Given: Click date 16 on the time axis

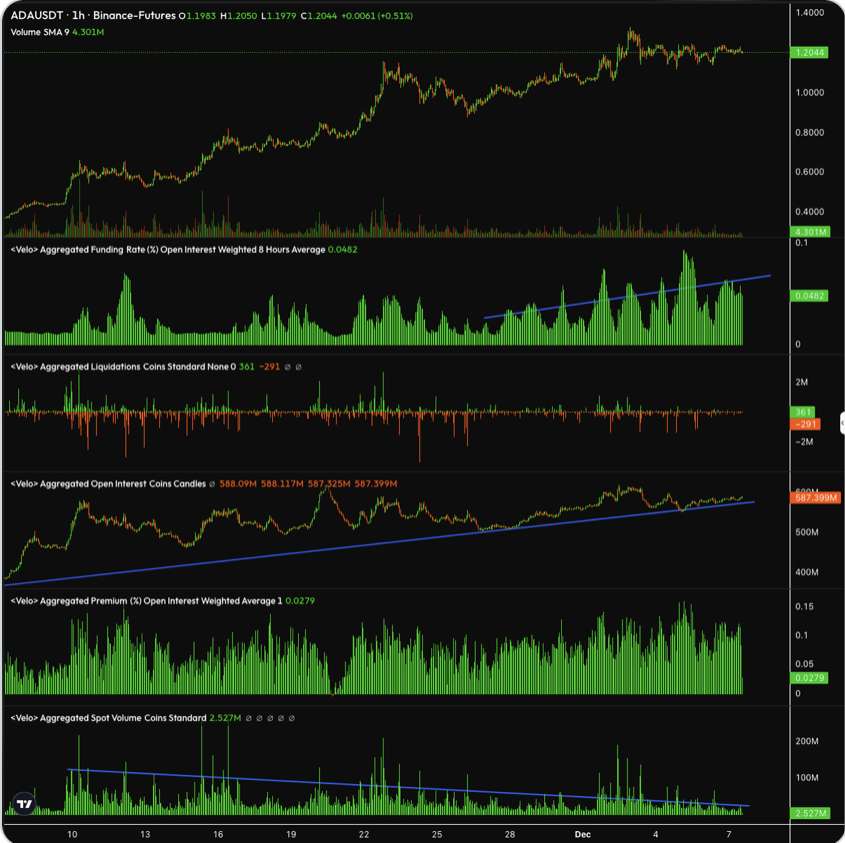Looking at the screenshot, I should point(218,834).
